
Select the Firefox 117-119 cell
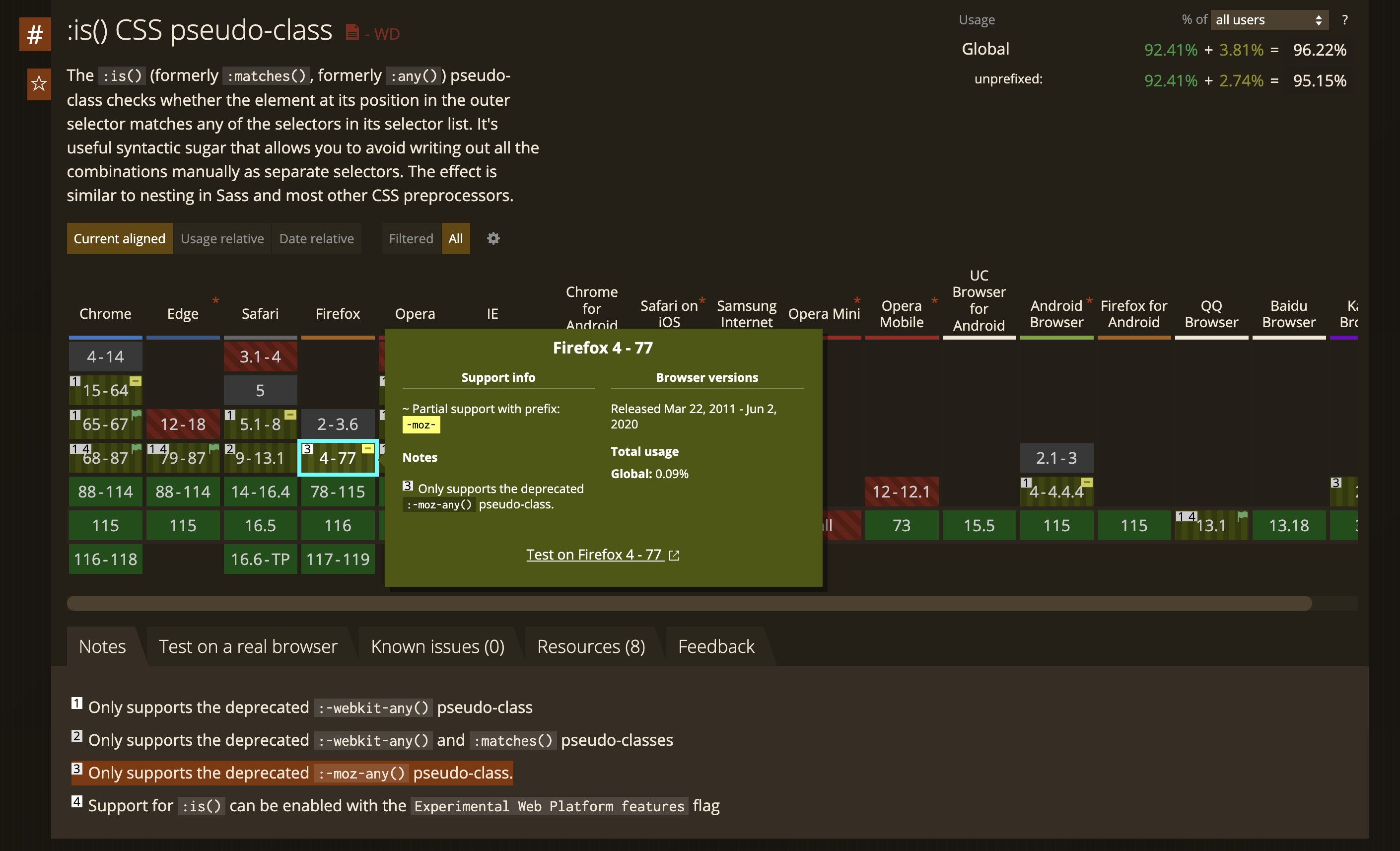pos(338,559)
